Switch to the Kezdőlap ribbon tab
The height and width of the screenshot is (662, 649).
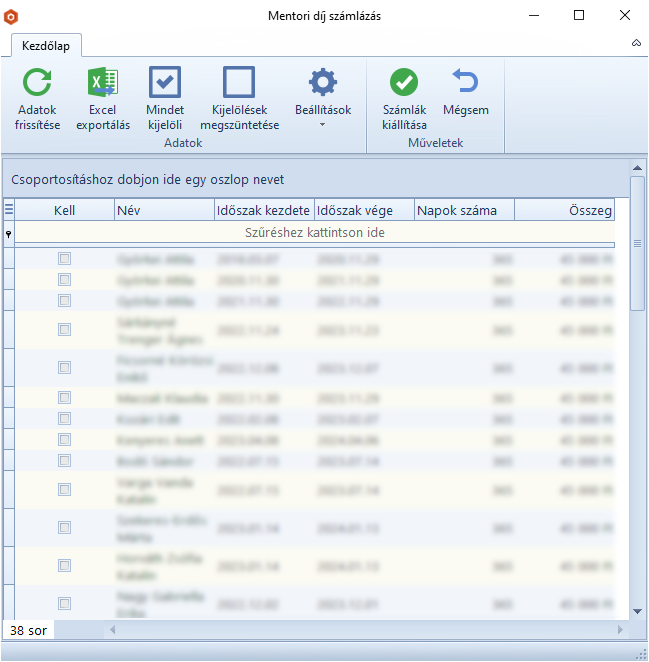46,45
